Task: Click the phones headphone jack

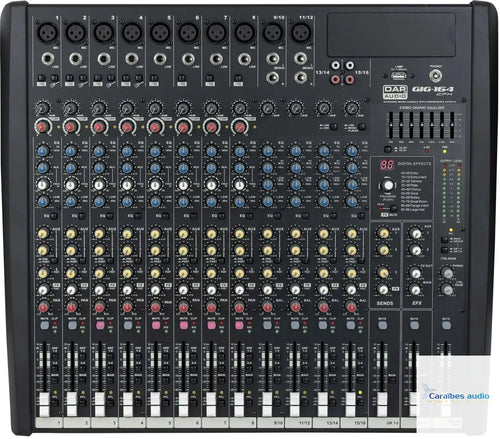Action: (435, 76)
